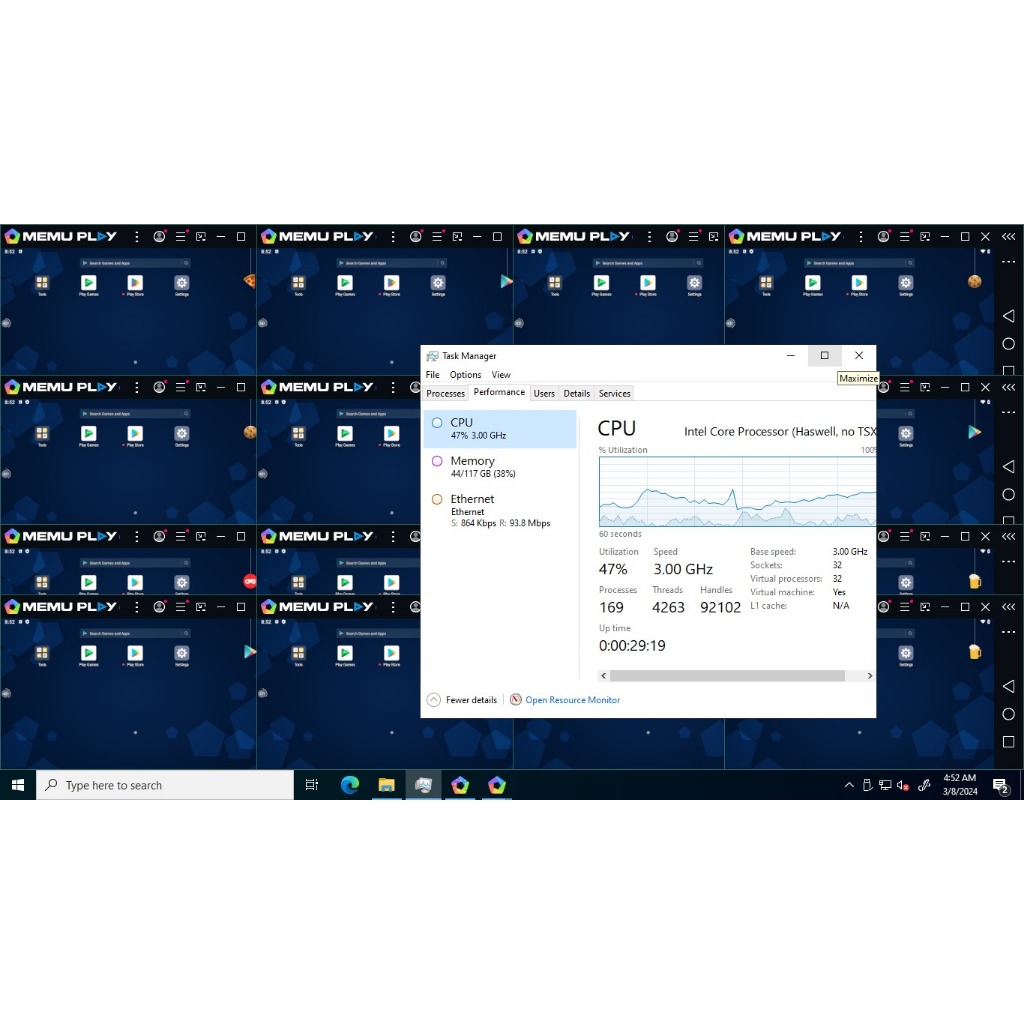This screenshot has height=1024, width=1024.
Task: Click the taskbar search box
Action: [x=165, y=785]
